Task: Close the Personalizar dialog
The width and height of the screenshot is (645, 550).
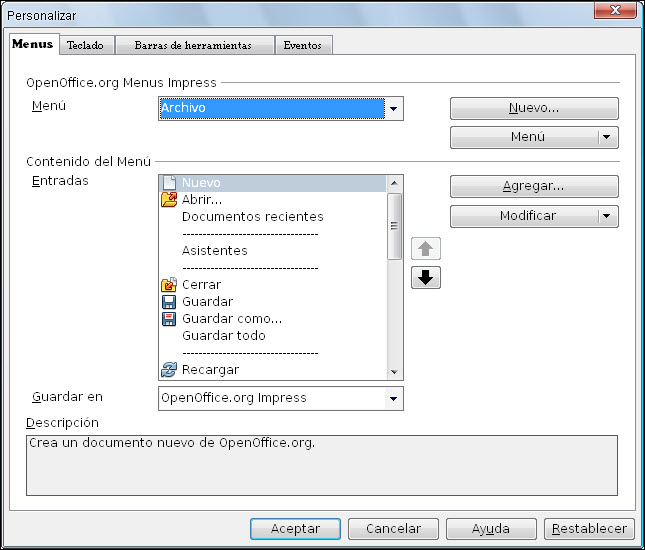Action: coord(615,10)
